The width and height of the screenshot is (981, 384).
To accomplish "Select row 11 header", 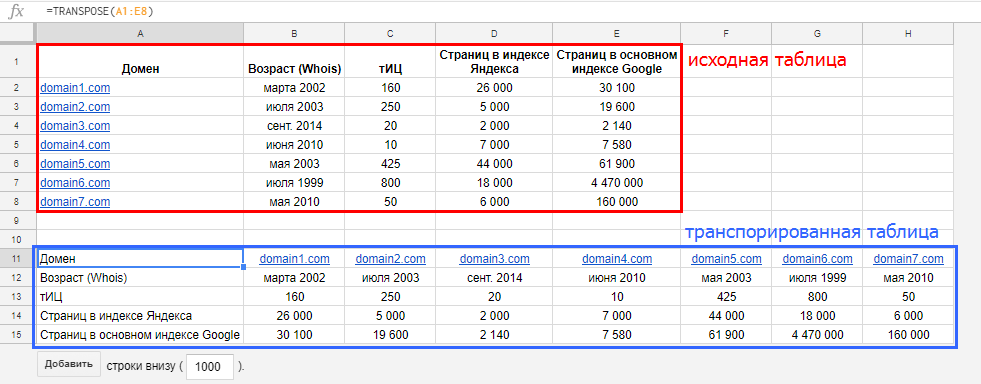I will click(18, 258).
